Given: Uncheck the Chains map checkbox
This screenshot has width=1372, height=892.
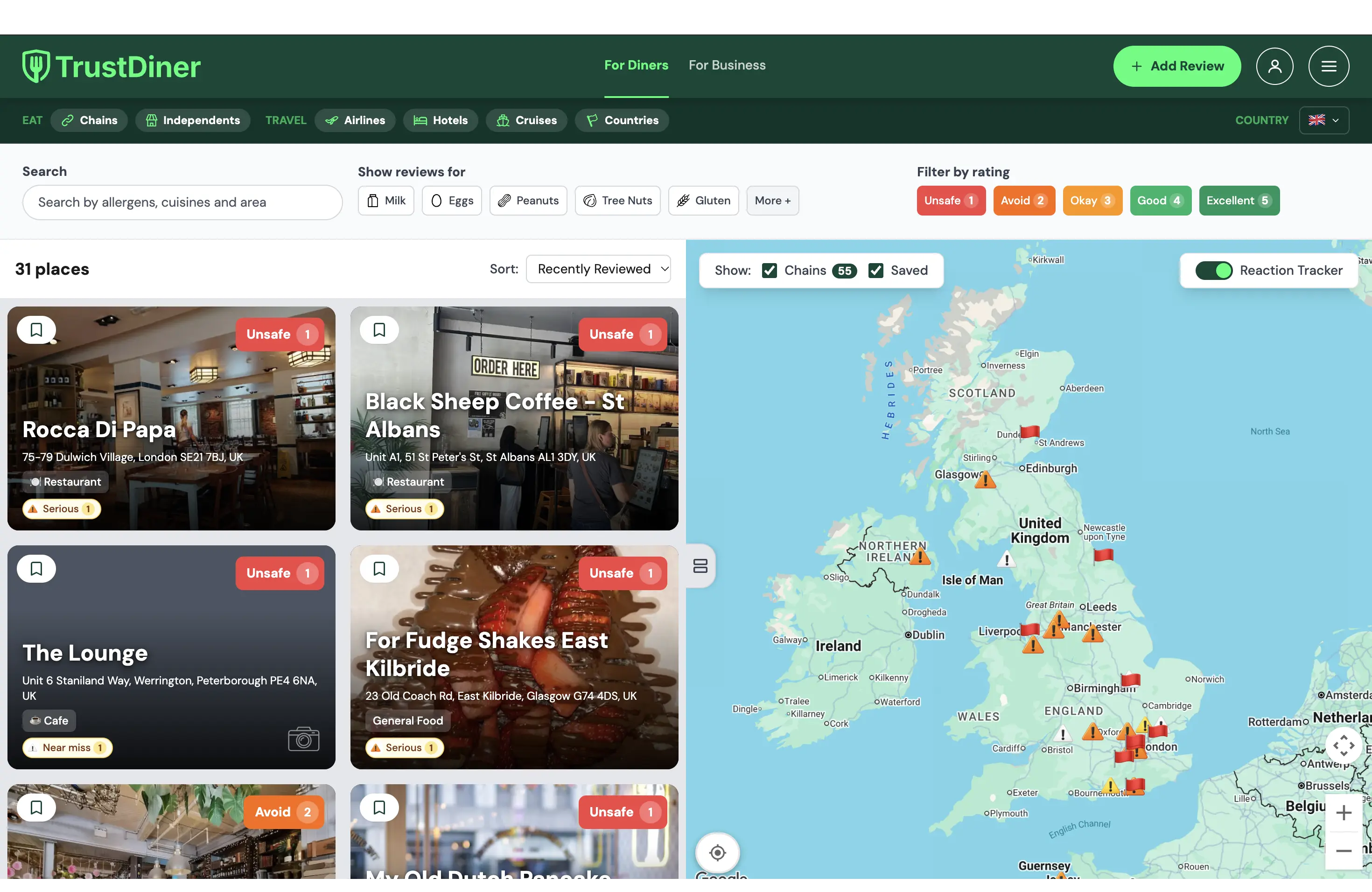Looking at the screenshot, I should [x=770, y=270].
